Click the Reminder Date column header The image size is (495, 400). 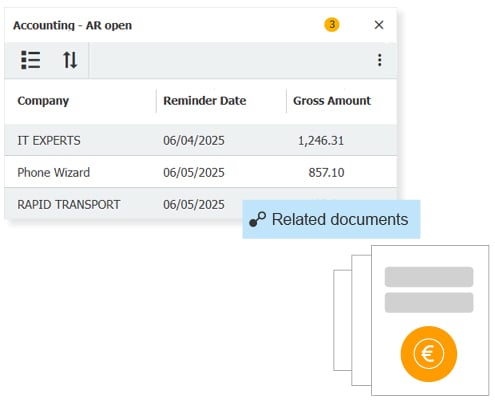click(205, 101)
